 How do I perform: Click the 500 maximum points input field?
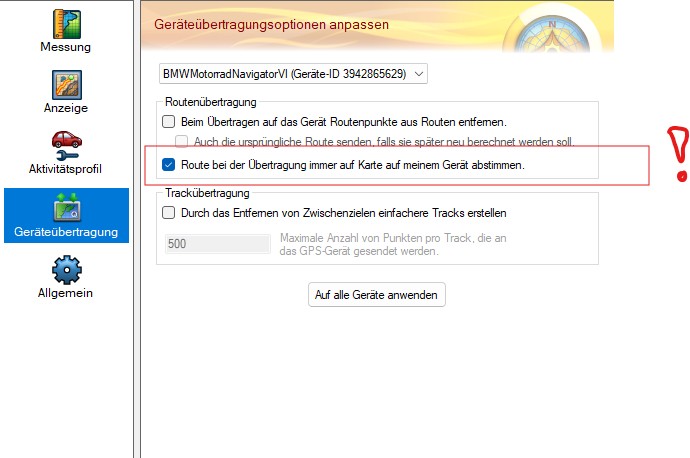[x=215, y=243]
